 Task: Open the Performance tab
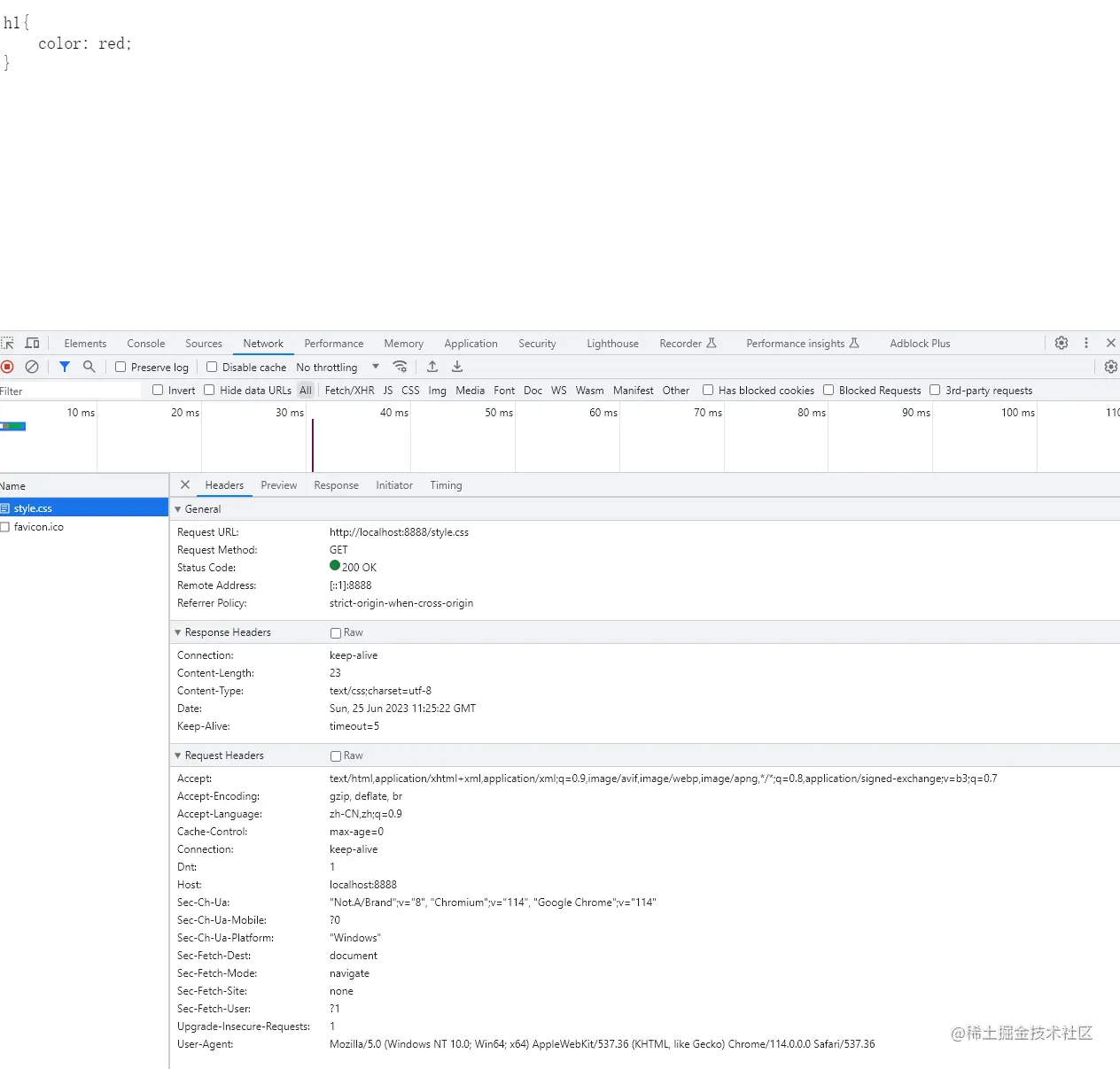pyautogui.click(x=334, y=344)
